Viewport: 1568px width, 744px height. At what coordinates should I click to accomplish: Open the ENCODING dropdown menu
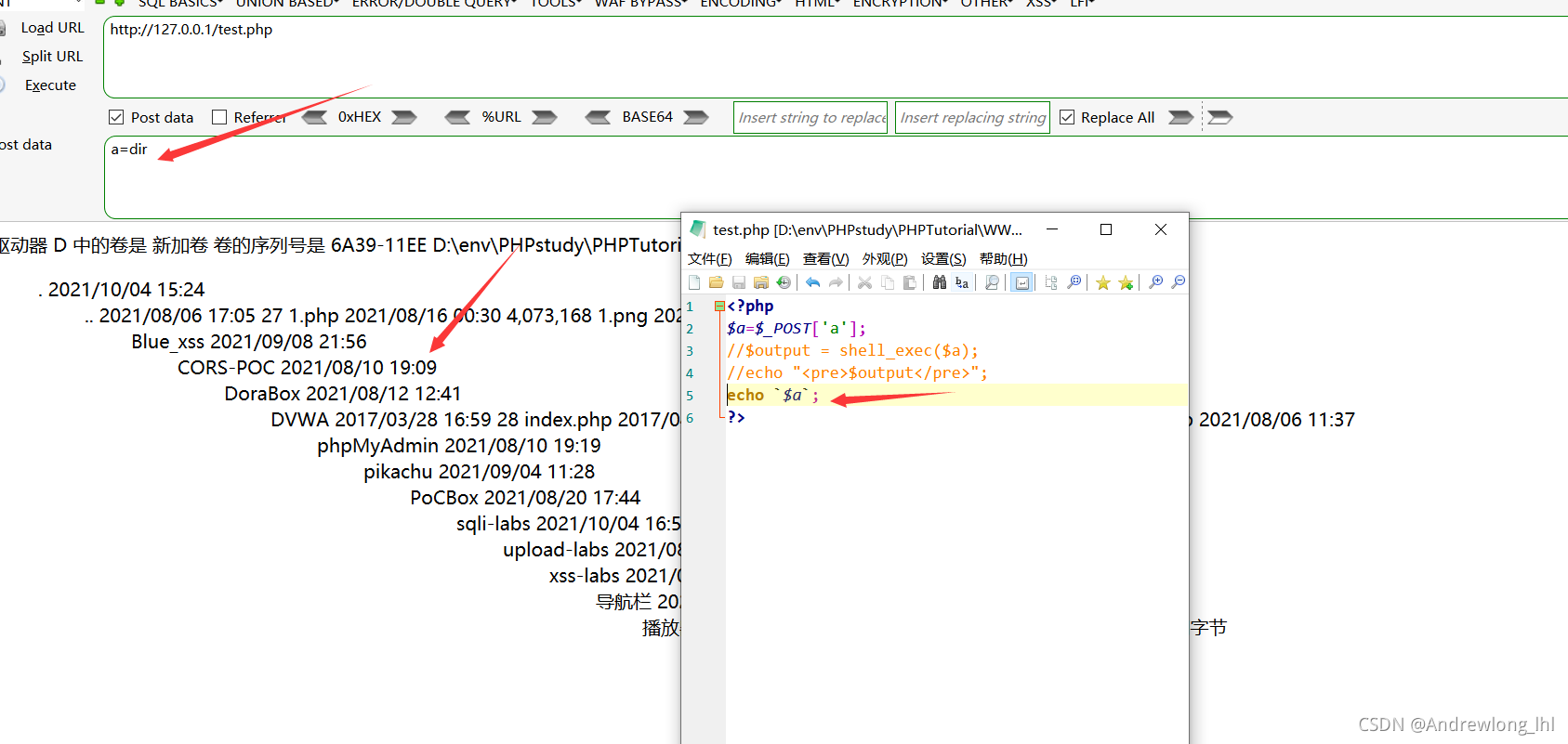[741, 4]
